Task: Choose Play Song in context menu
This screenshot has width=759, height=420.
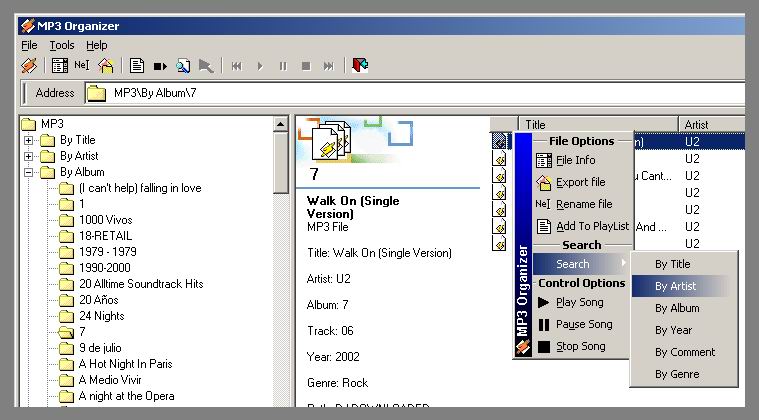Action: click(581, 302)
